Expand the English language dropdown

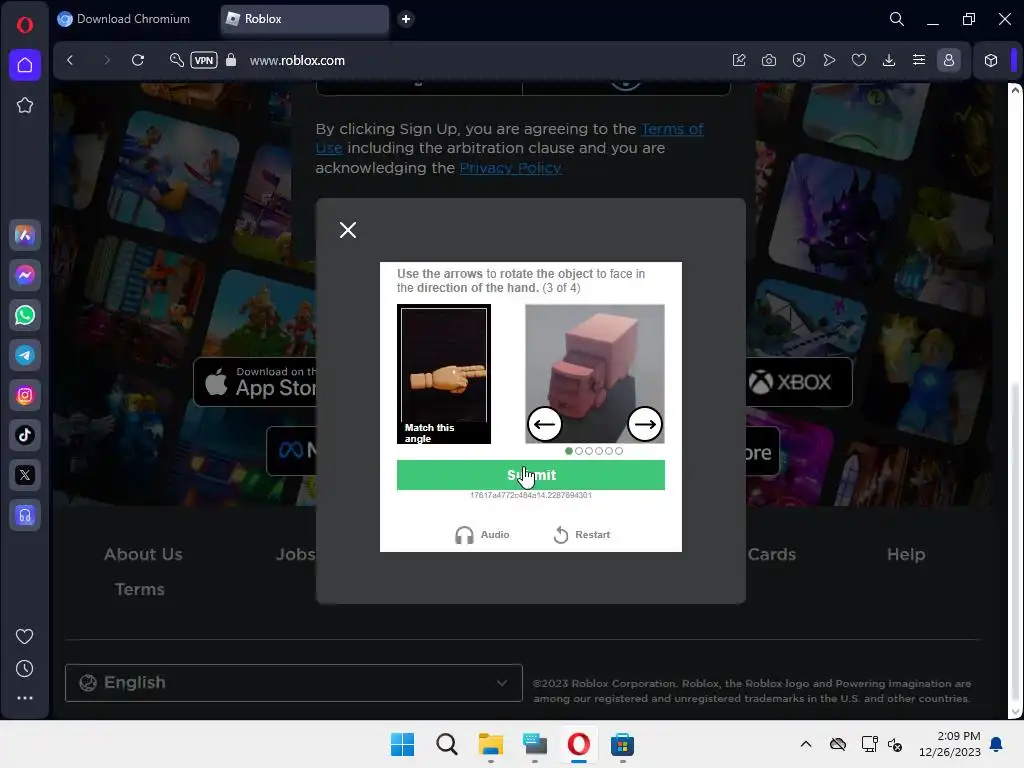click(294, 683)
